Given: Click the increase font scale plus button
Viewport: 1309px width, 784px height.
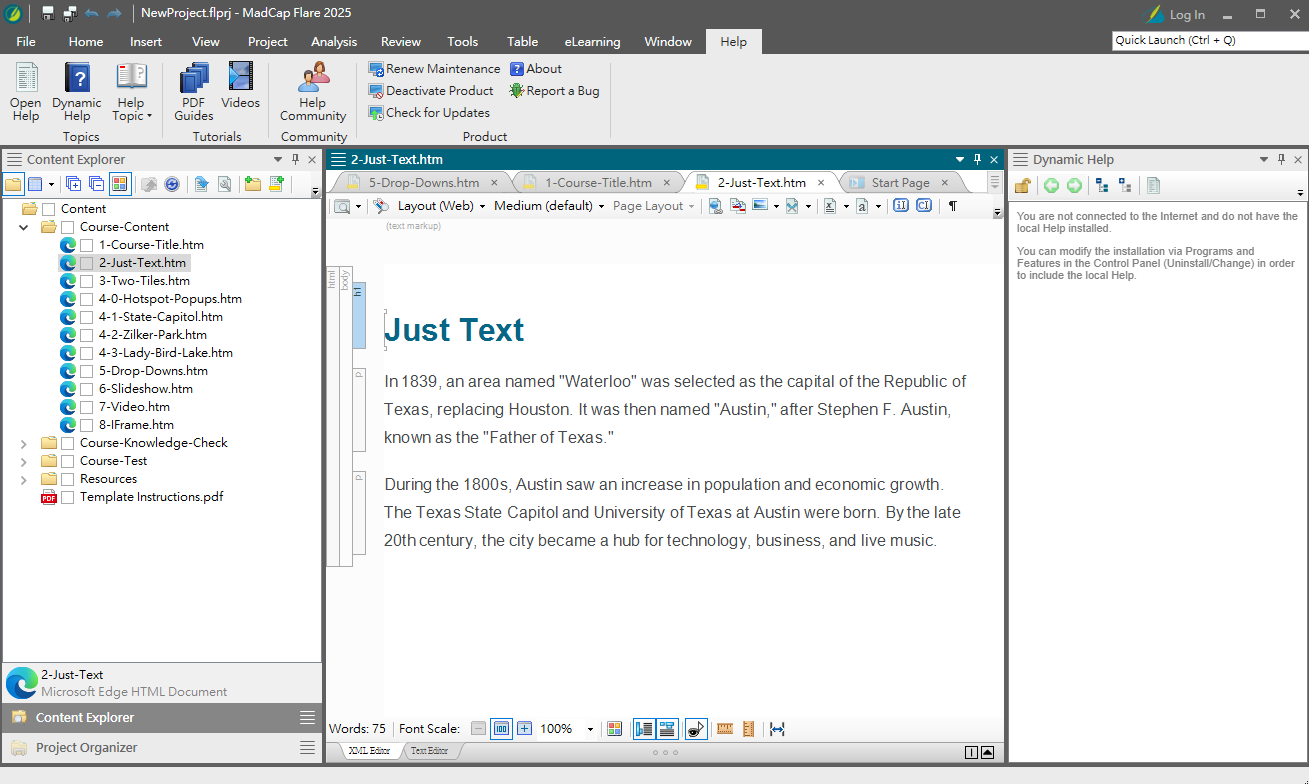Looking at the screenshot, I should tap(524, 729).
